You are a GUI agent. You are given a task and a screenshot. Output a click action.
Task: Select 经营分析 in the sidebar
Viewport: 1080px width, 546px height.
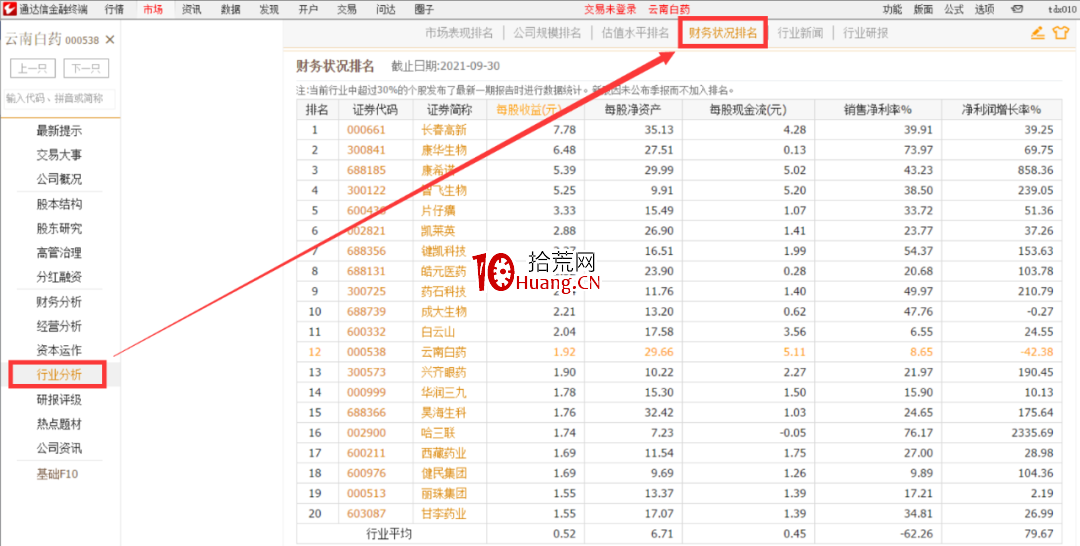point(59,326)
